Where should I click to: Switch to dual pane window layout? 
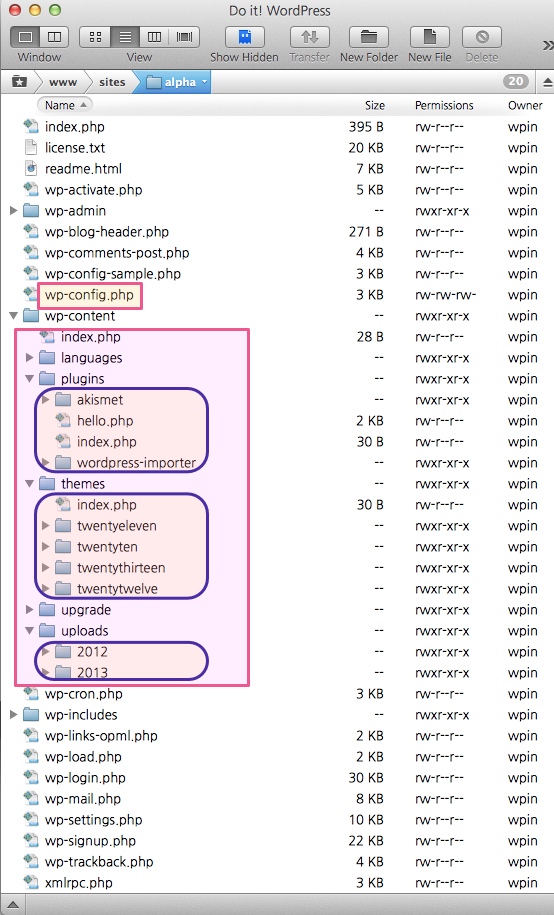pos(54,37)
